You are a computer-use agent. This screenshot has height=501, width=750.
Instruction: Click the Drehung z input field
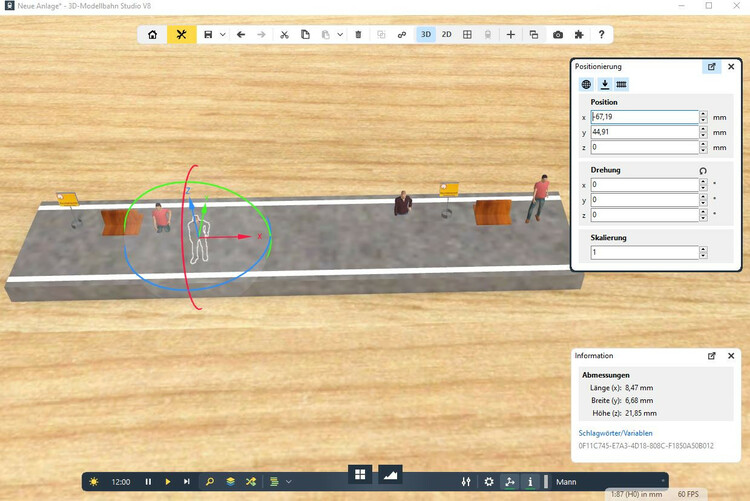pos(644,215)
